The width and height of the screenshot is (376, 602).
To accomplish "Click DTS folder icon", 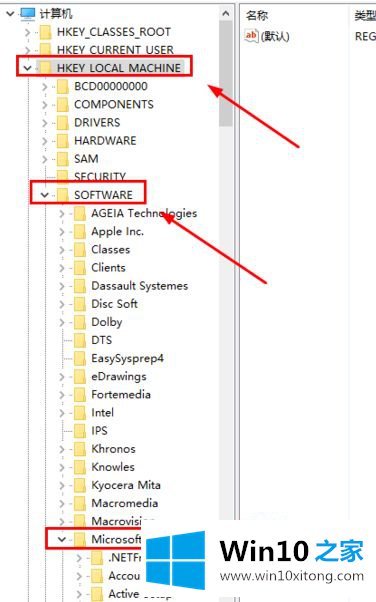I will pyautogui.click(x=80, y=340).
